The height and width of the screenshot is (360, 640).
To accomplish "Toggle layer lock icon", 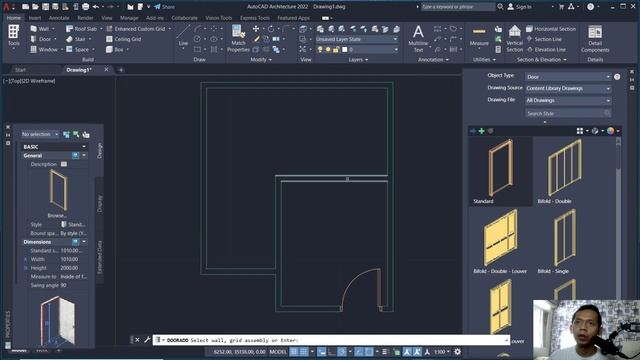I will pyautogui.click(x=336, y=49).
